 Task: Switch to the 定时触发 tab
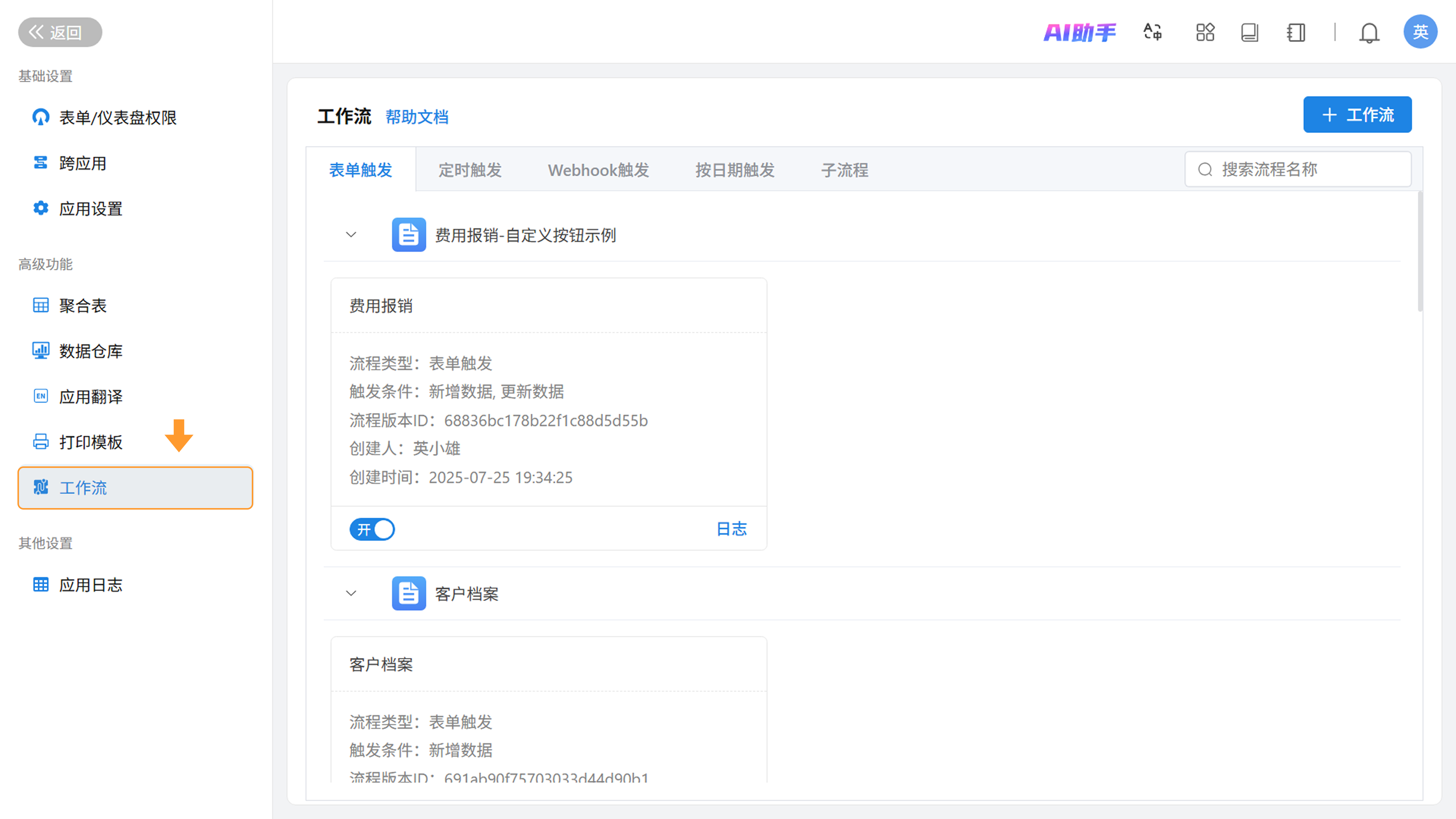[x=470, y=170]
